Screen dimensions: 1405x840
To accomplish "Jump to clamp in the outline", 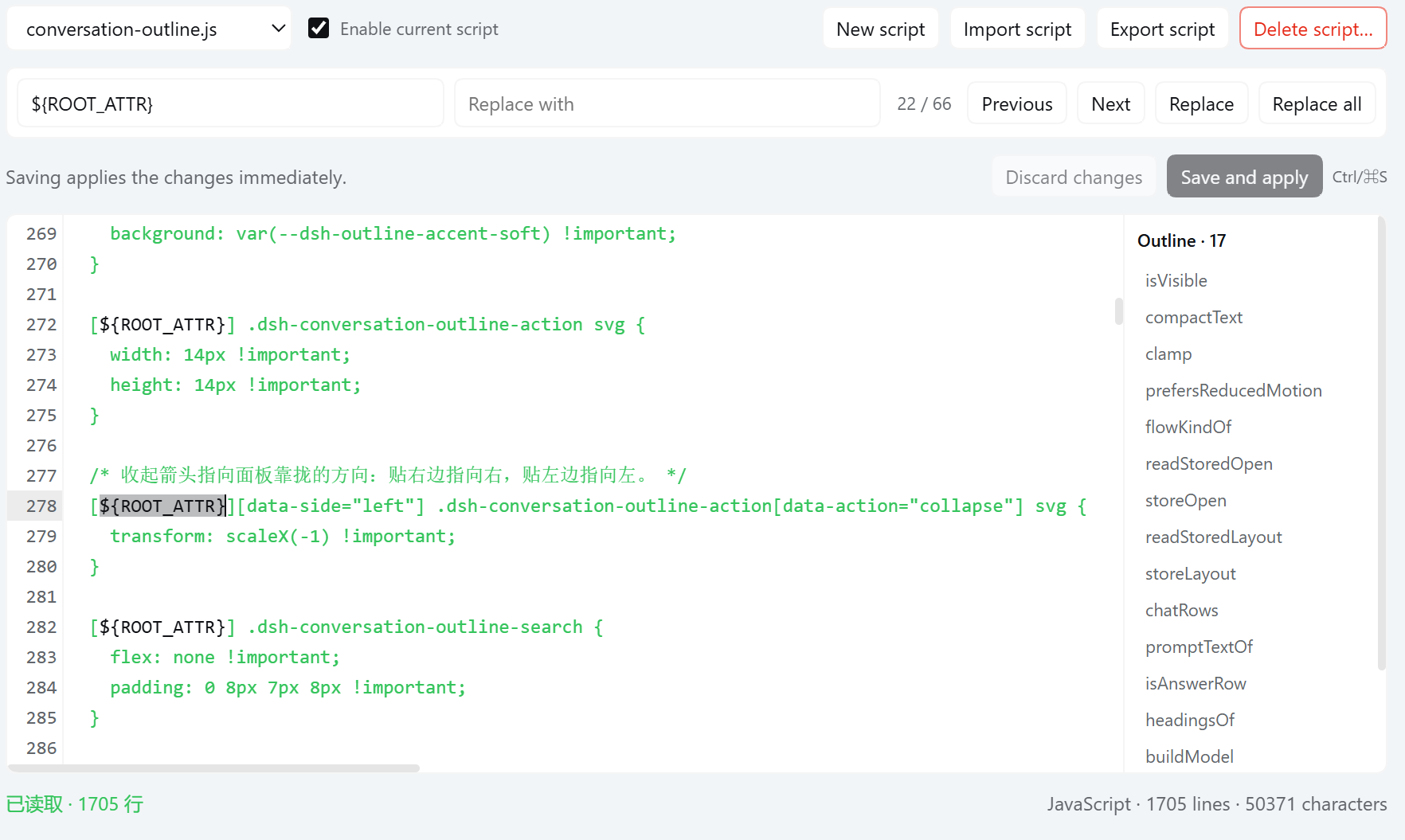I will tap(1168, 354).
